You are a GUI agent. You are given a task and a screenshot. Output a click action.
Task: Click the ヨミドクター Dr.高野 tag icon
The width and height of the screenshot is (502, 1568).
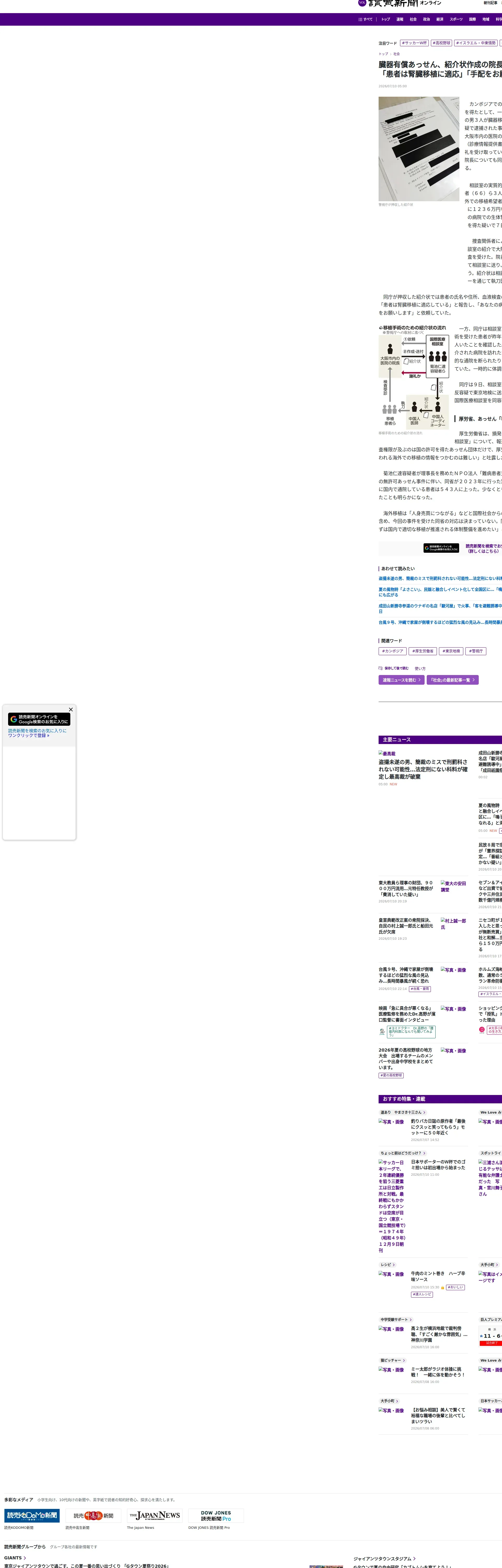[x=382, y=1032]
